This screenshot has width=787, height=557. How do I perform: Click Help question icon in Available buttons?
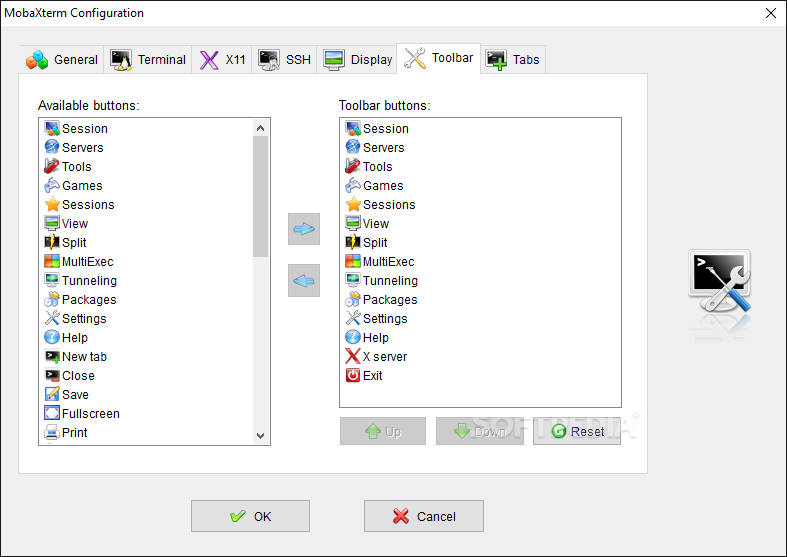click(x=52, y=337)
